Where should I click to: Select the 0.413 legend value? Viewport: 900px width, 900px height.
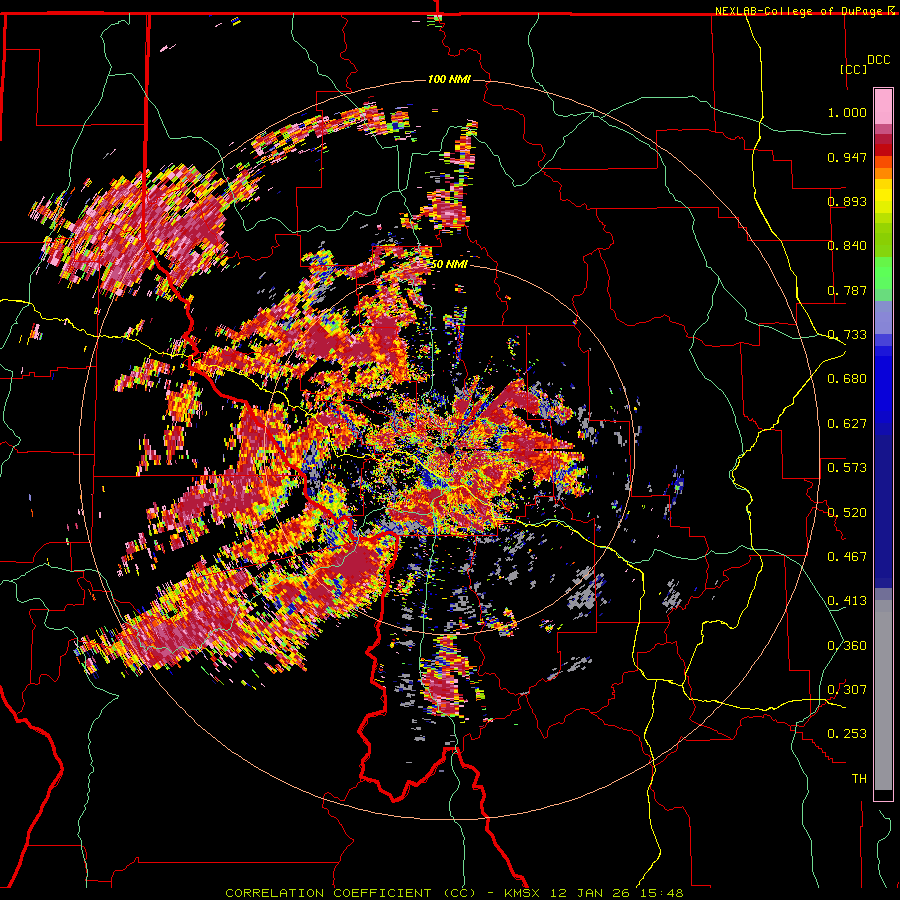[847, 601]
